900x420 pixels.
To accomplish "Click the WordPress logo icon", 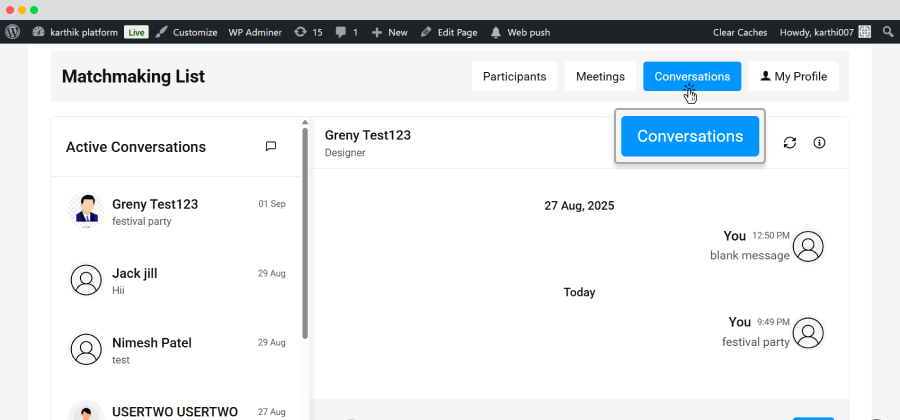I will pyautogui.click(x=13, y=32).
